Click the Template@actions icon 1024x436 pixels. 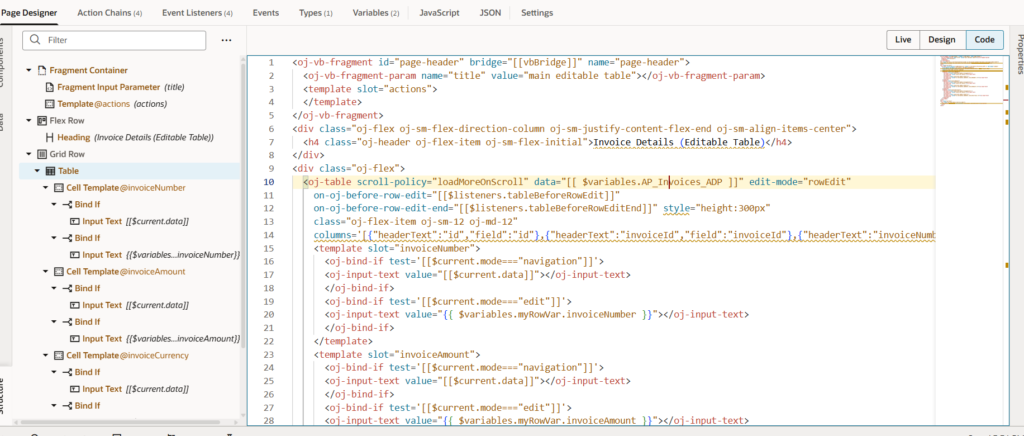pos(49,104)
